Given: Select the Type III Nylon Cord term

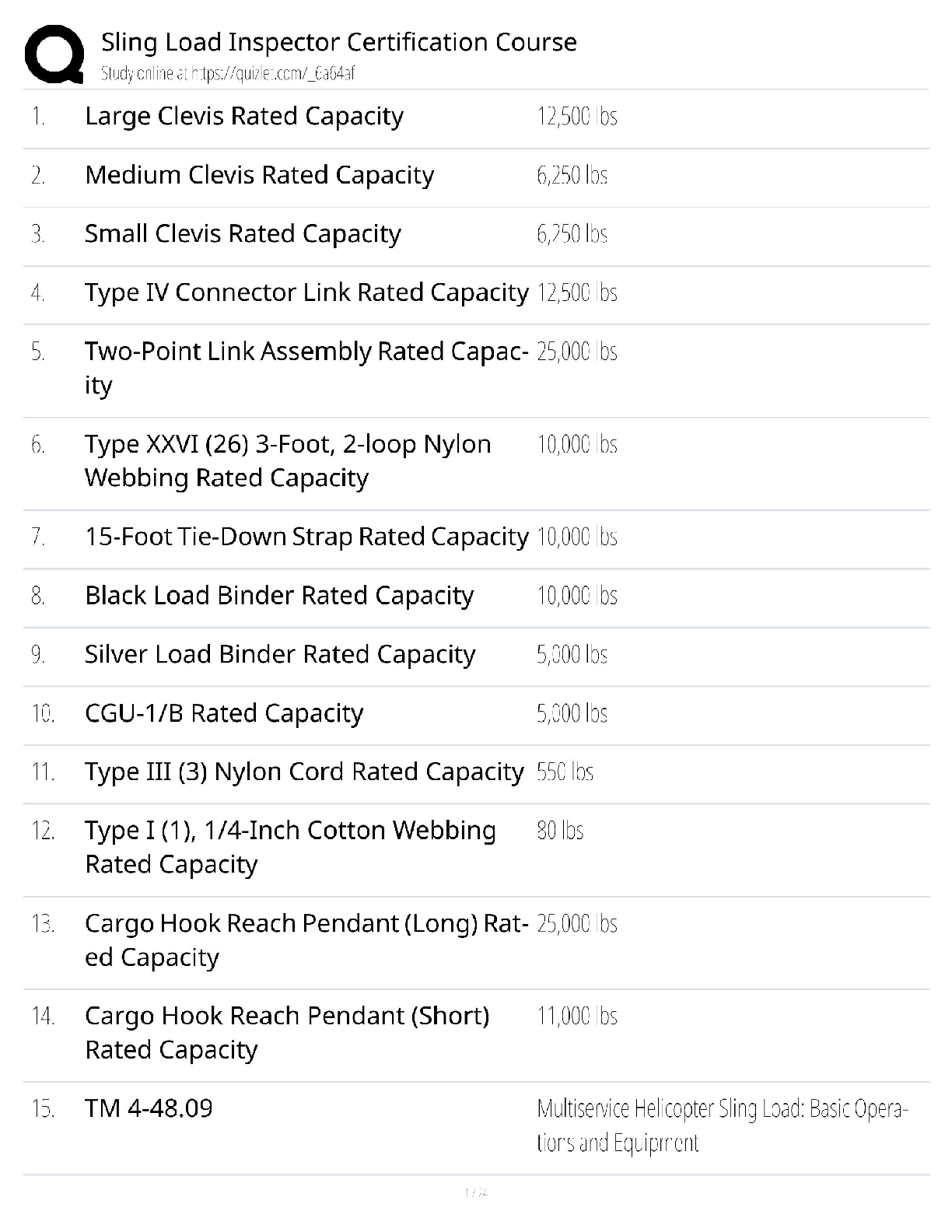Looking at the screenshot, I should [304, 772].
